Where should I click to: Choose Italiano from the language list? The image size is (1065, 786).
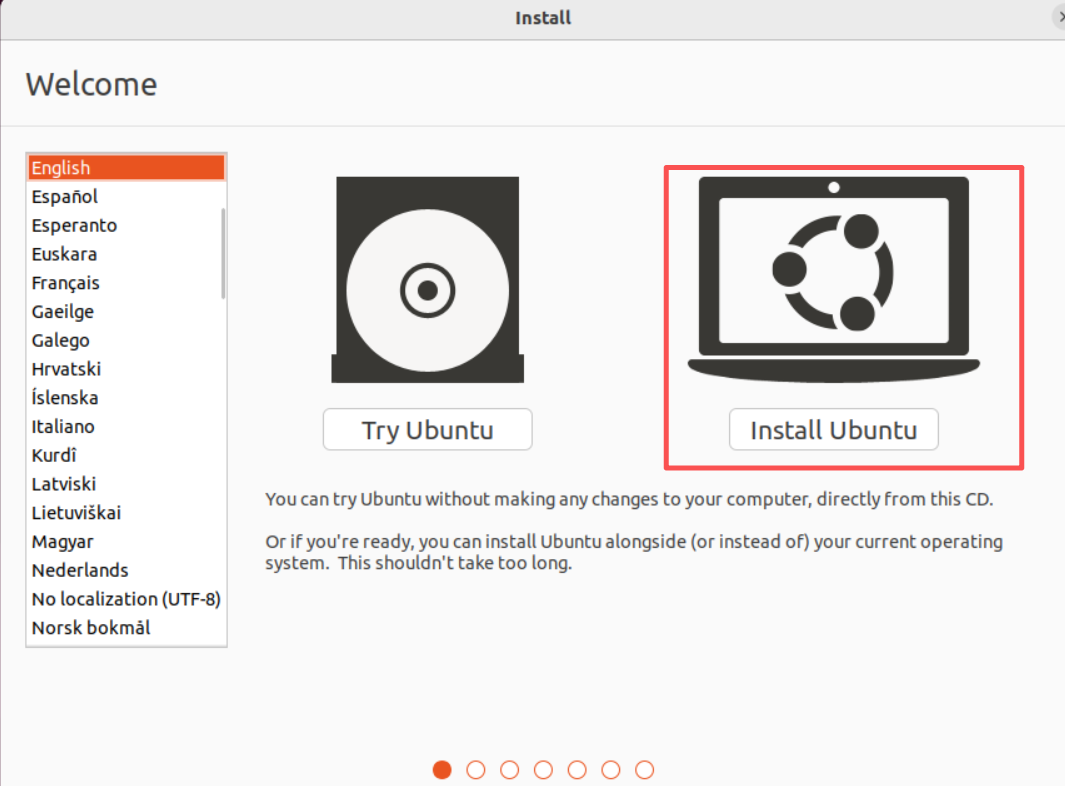click(126, 427)
